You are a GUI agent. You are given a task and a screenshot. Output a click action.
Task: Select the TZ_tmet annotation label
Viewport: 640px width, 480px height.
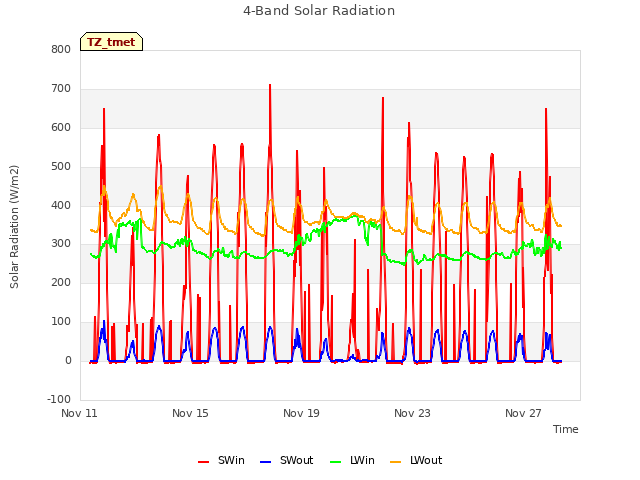click(x=111, y=42)
